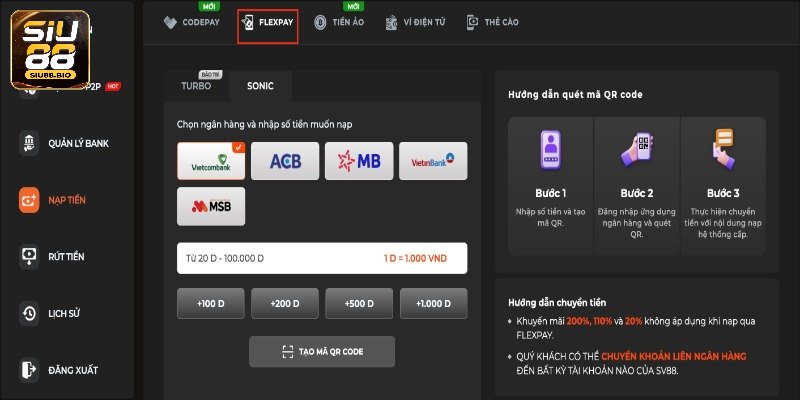The height and width of the screenshot is (400, 800).
Task: Click the history clock sidebar icon
Action: click(x=29, y=313)
